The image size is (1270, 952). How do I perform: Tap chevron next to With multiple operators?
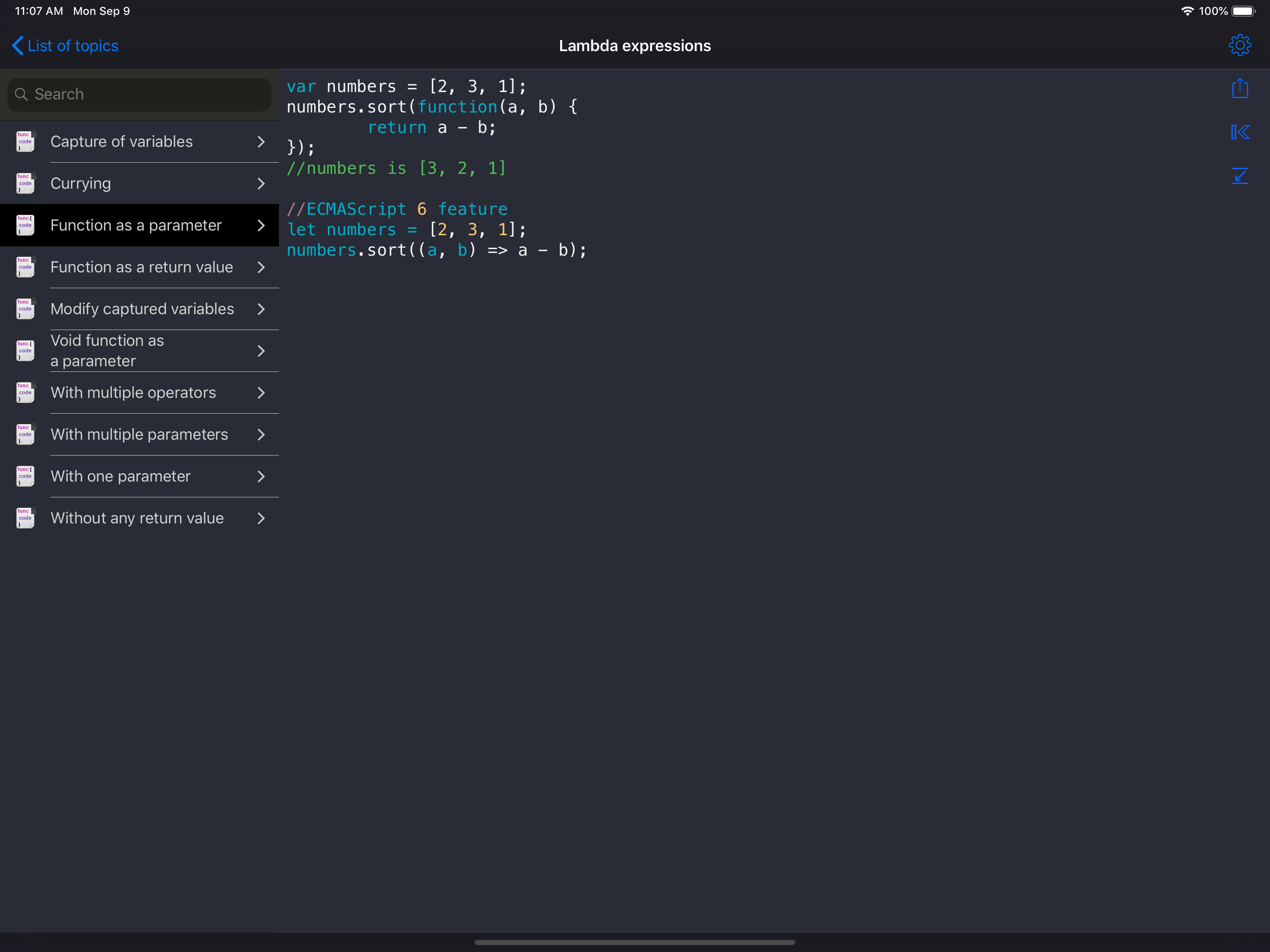coord(261,393)
